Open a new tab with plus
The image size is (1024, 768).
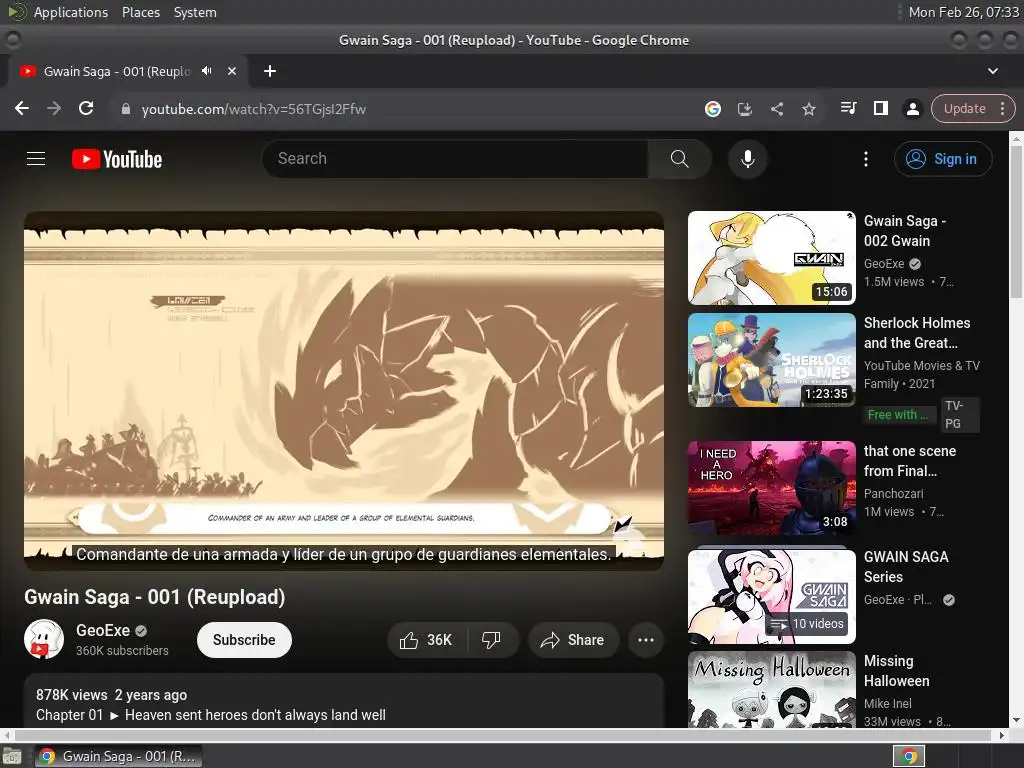270,71
